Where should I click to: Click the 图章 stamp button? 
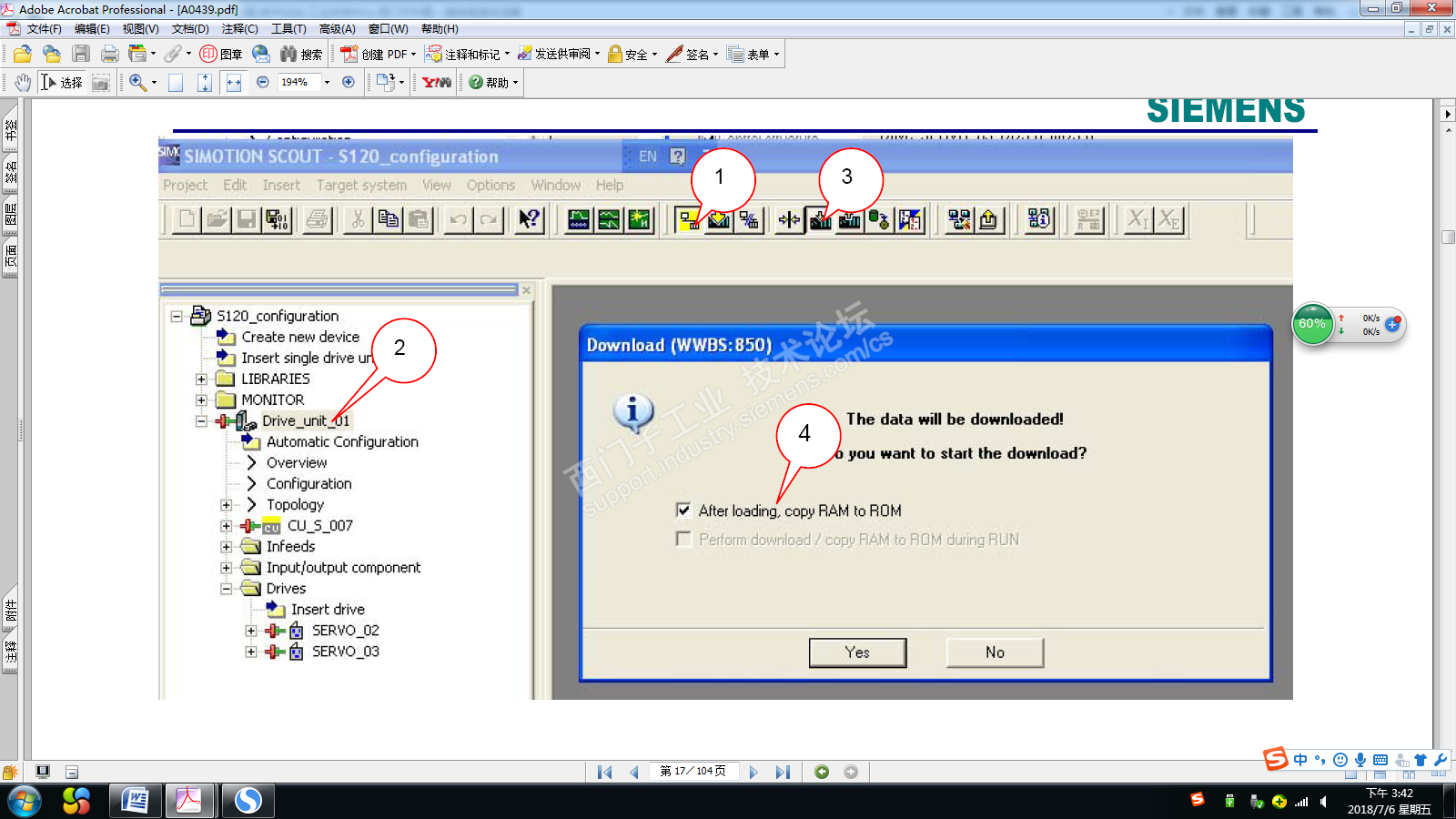pyautogui.click(x=221, y=55)
